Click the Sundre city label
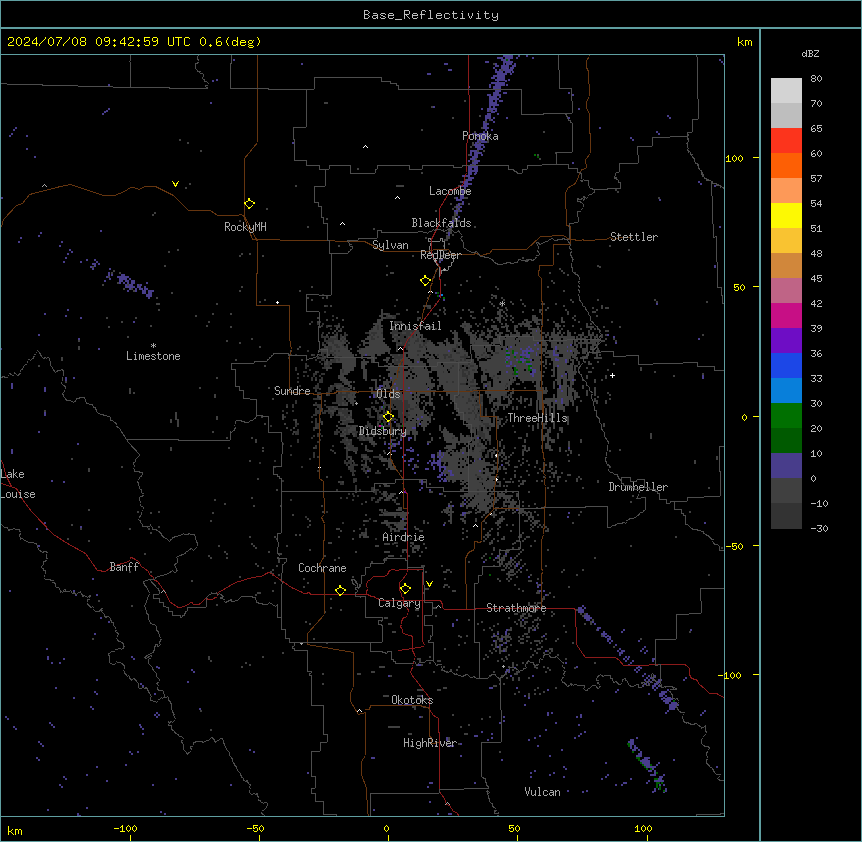 pos(292,391)
